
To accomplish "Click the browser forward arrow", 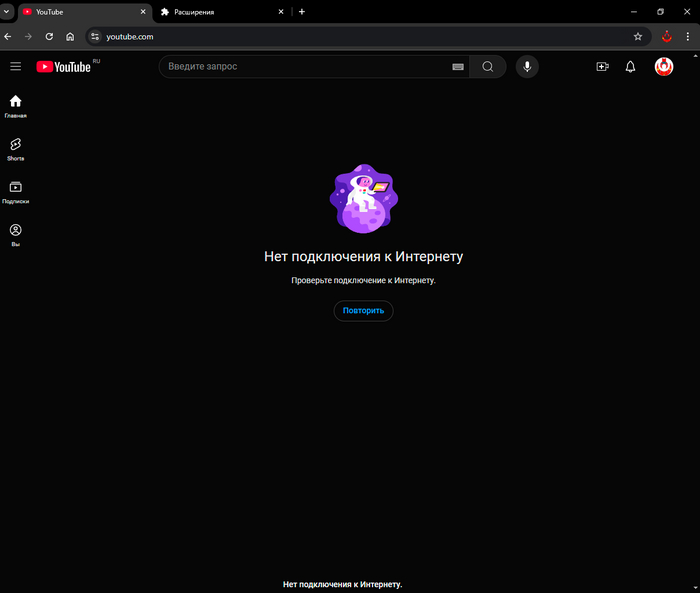I will click(28, 37).
